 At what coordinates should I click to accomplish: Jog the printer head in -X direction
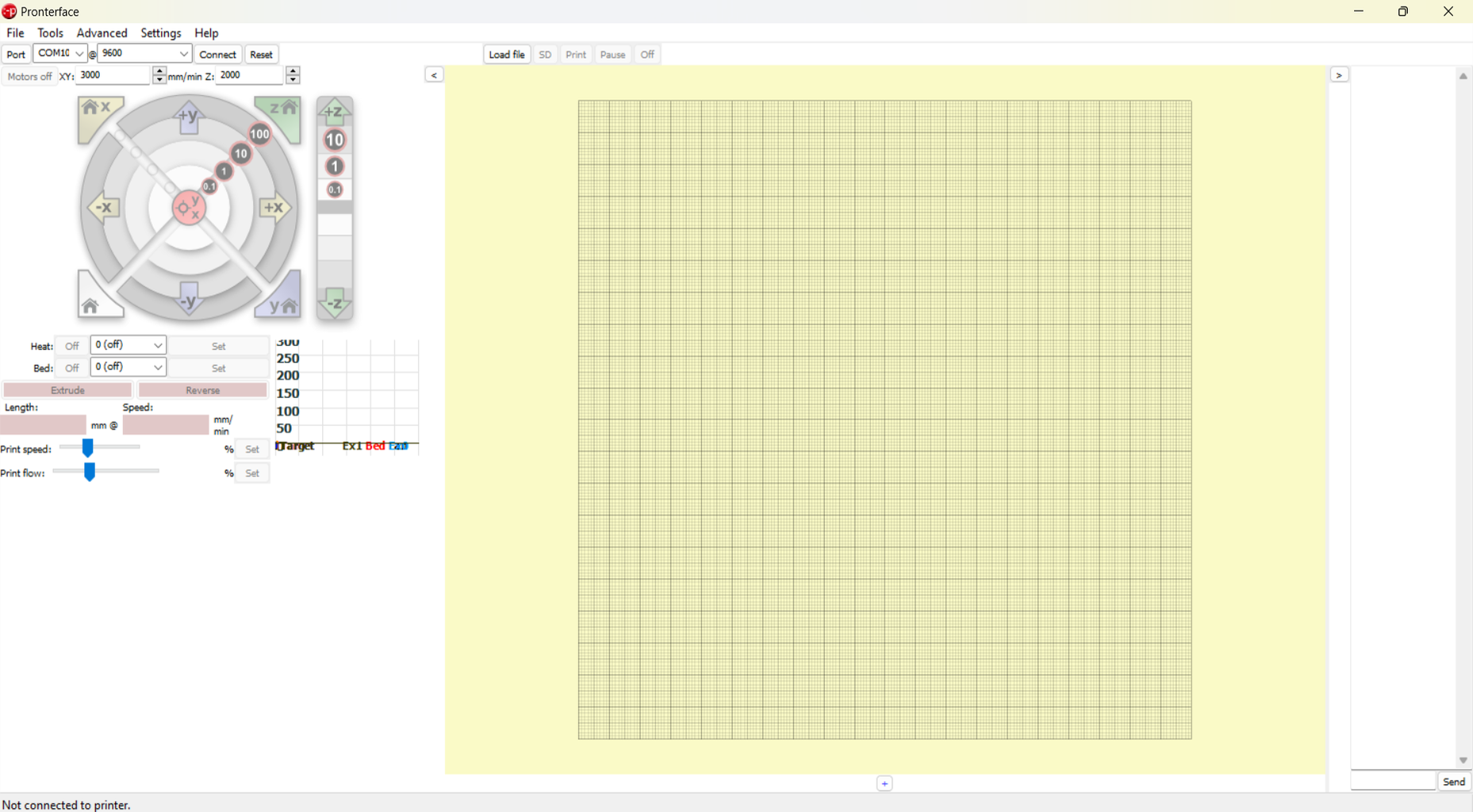(103, 209)
